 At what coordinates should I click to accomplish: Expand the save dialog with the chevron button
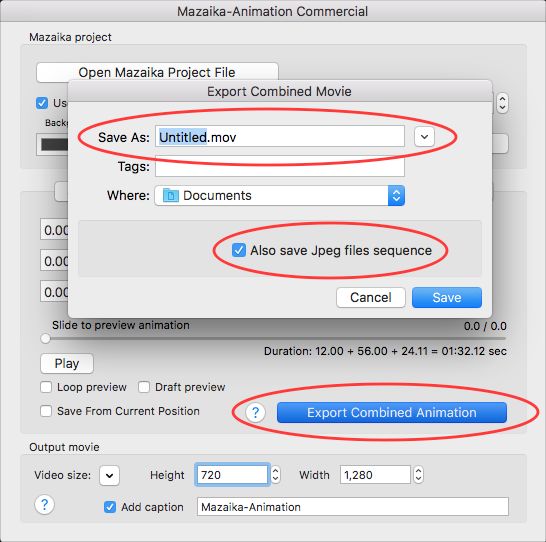(424, 137)
